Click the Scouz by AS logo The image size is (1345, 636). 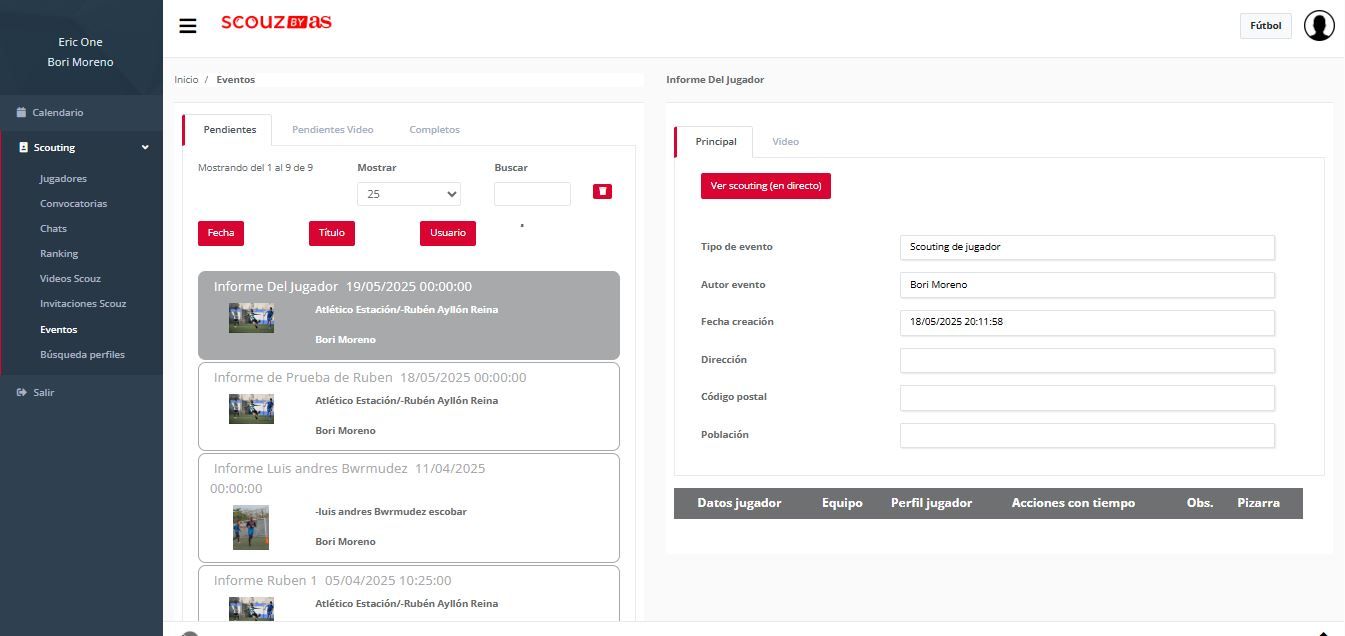click(276, 22)
